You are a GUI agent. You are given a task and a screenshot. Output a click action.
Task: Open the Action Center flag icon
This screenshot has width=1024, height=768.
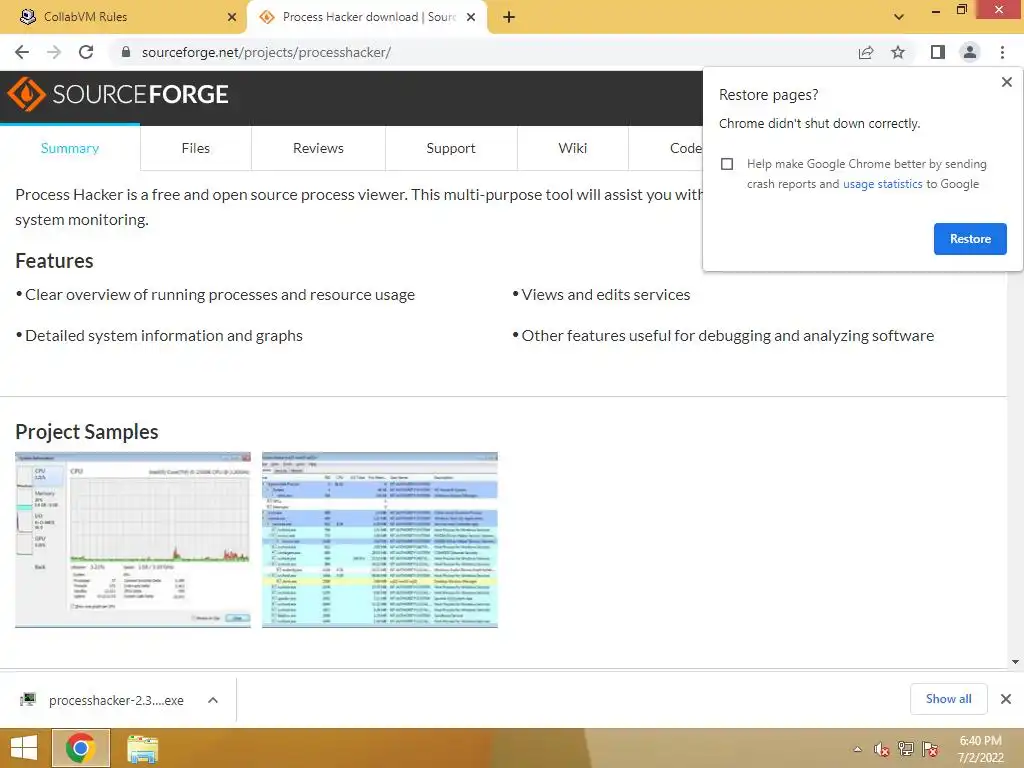(930, 749)
